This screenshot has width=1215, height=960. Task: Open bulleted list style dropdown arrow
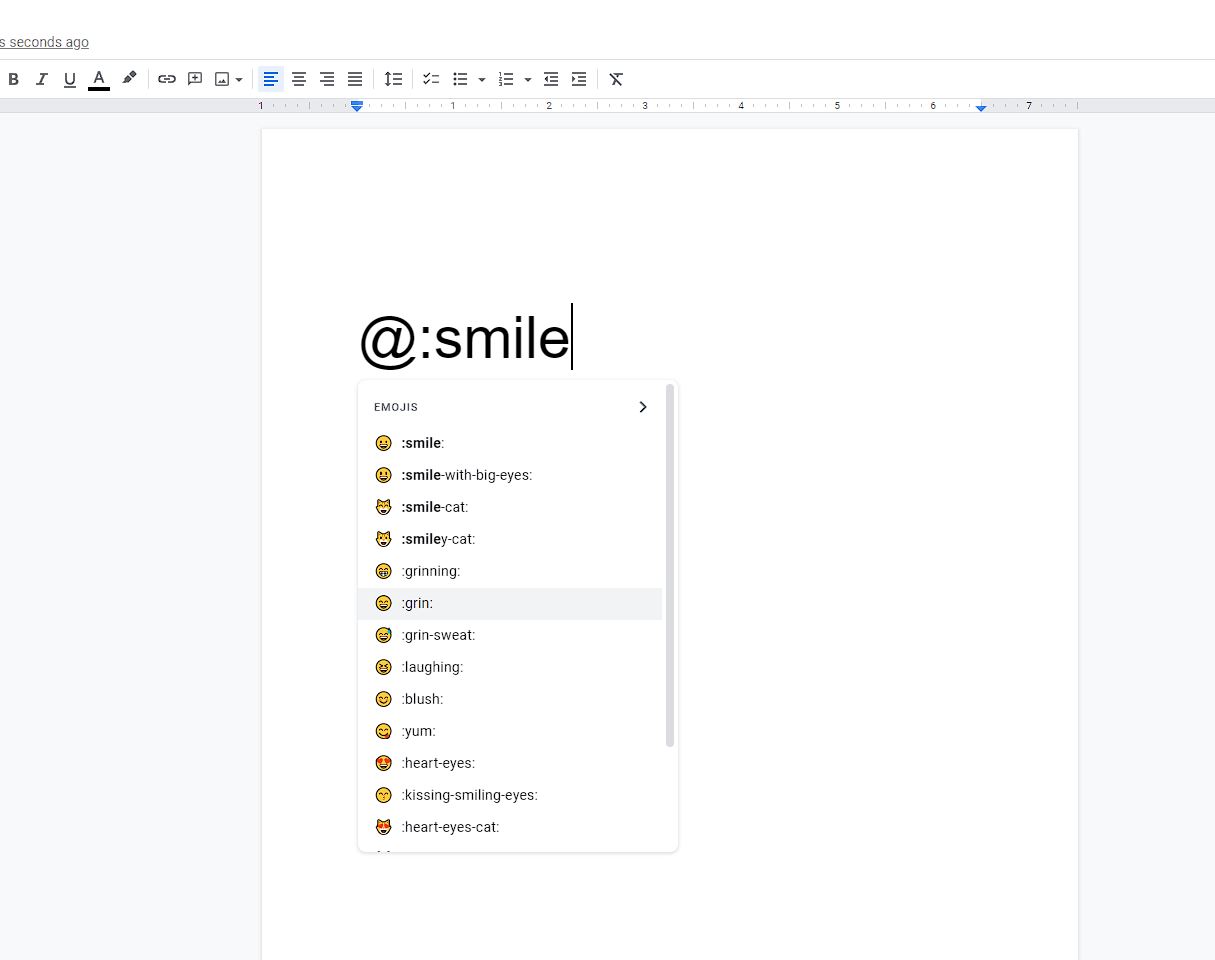pyautogui.click(x=482, y=79)
